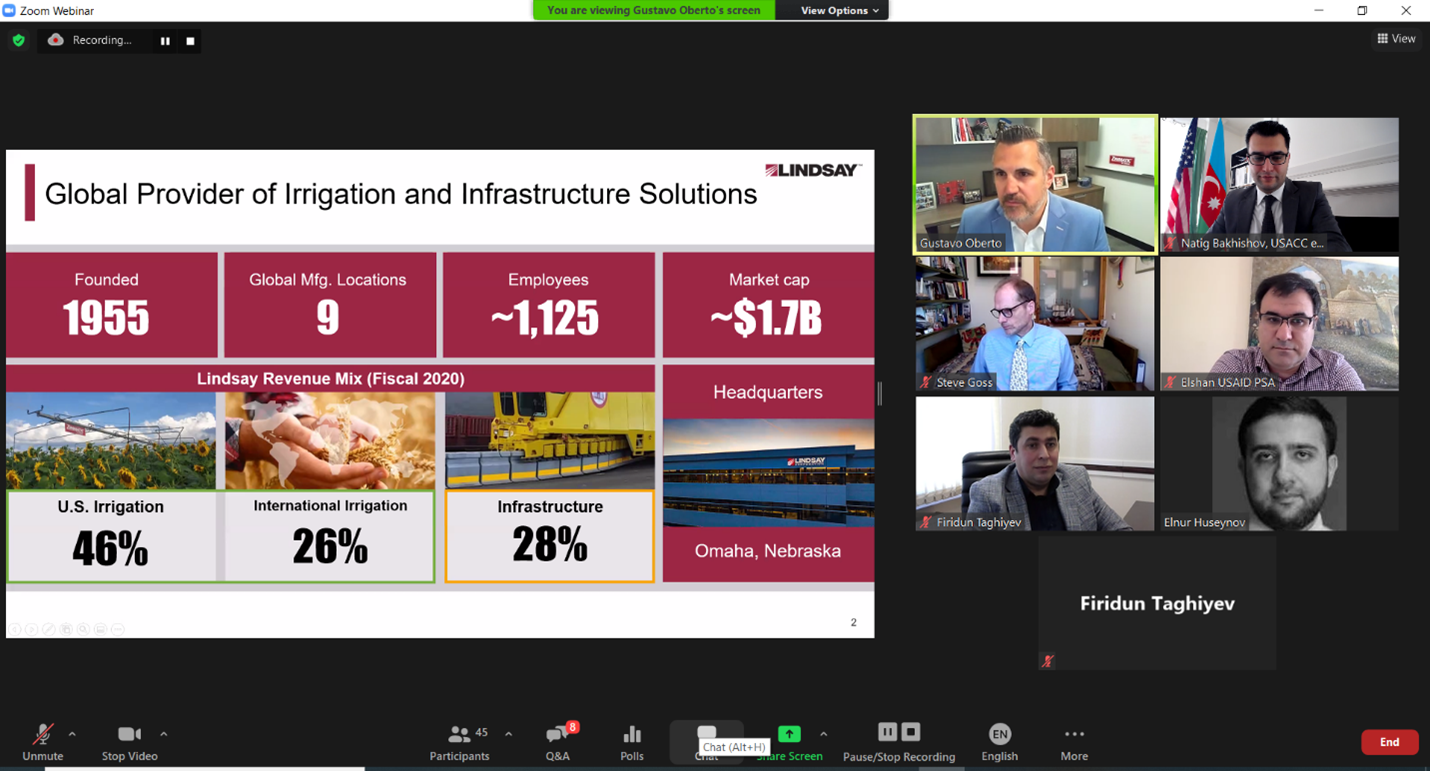Click the slide subtitles control

100,629
